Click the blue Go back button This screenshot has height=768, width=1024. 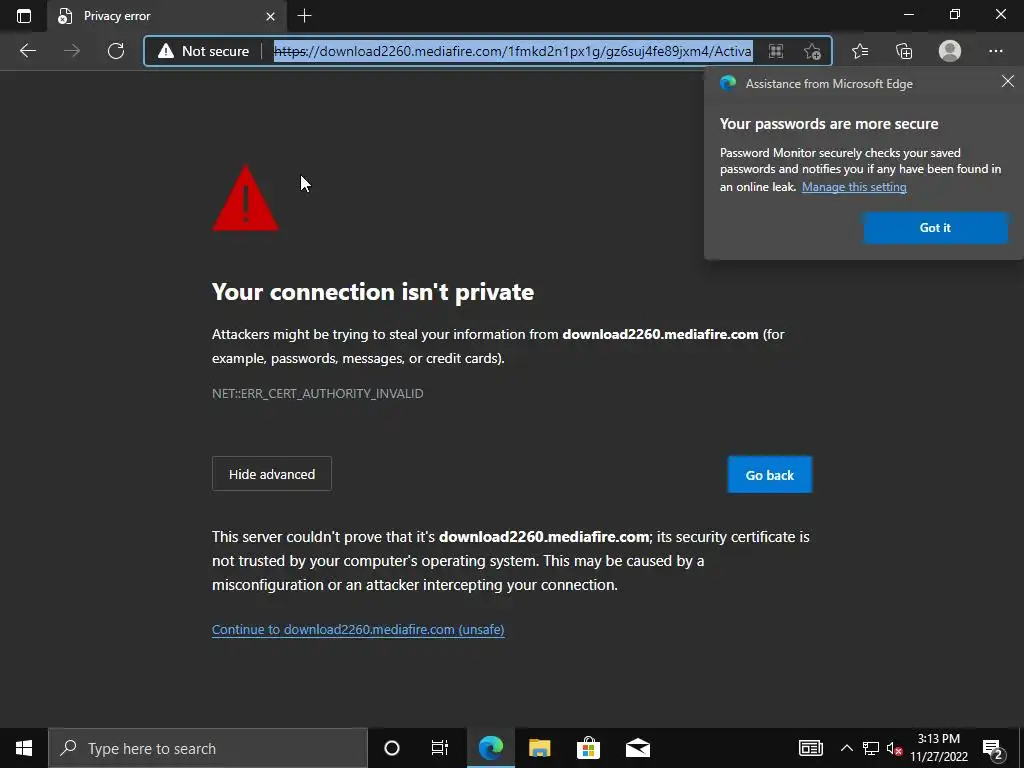(x=770, y=475)
